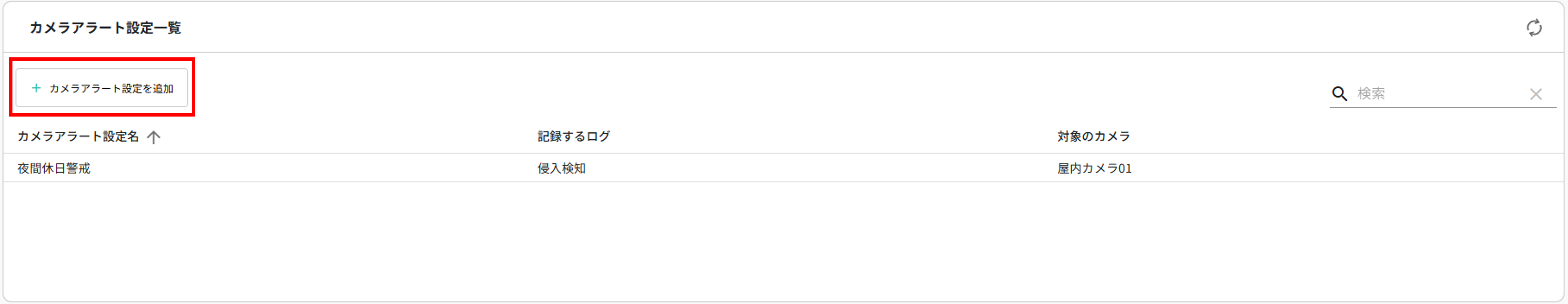This screenshot has height=304, width=1568.
Task: Click the row's blank space right of 屋内カメラ01
Action: (1339, 168)
